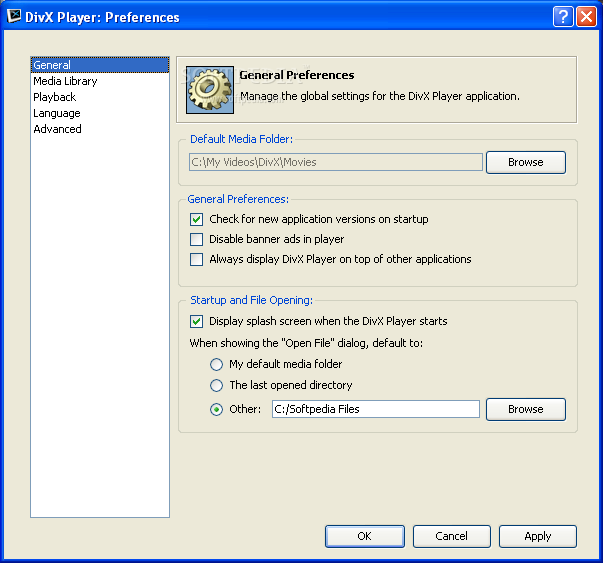
Task: Close the Preferences dialog with X
Action: click(586, 17)
